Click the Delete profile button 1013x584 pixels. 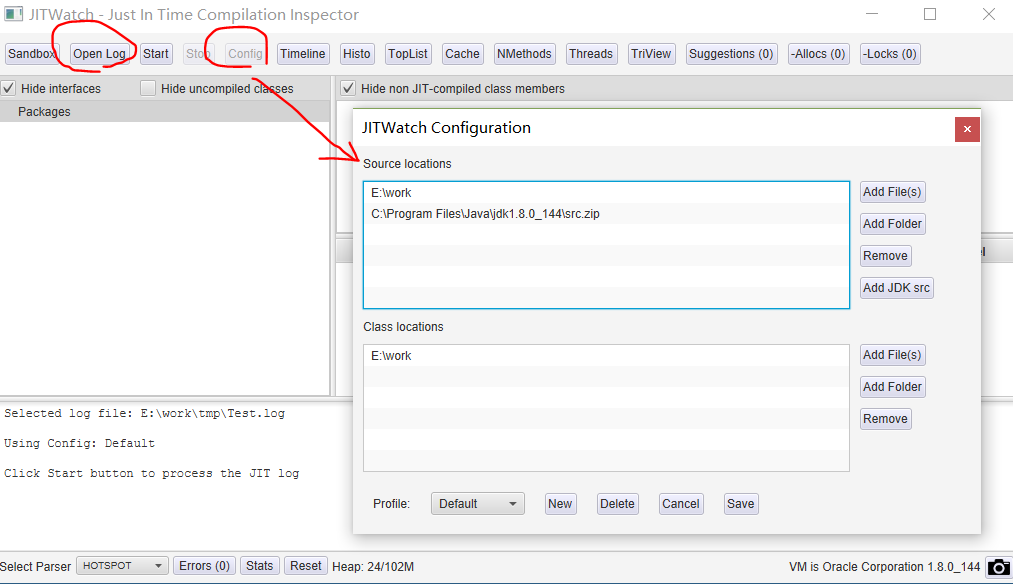617,504
